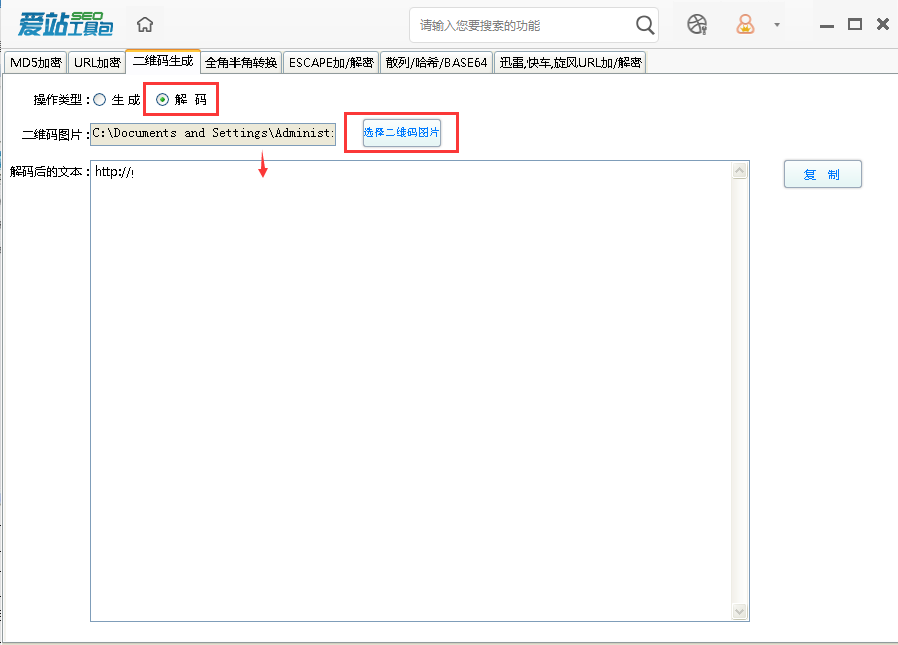Open the 散列/哈希/BASE64 tab
The width and height of the screenshot is (898, 645).
click(x=436, y=61)
